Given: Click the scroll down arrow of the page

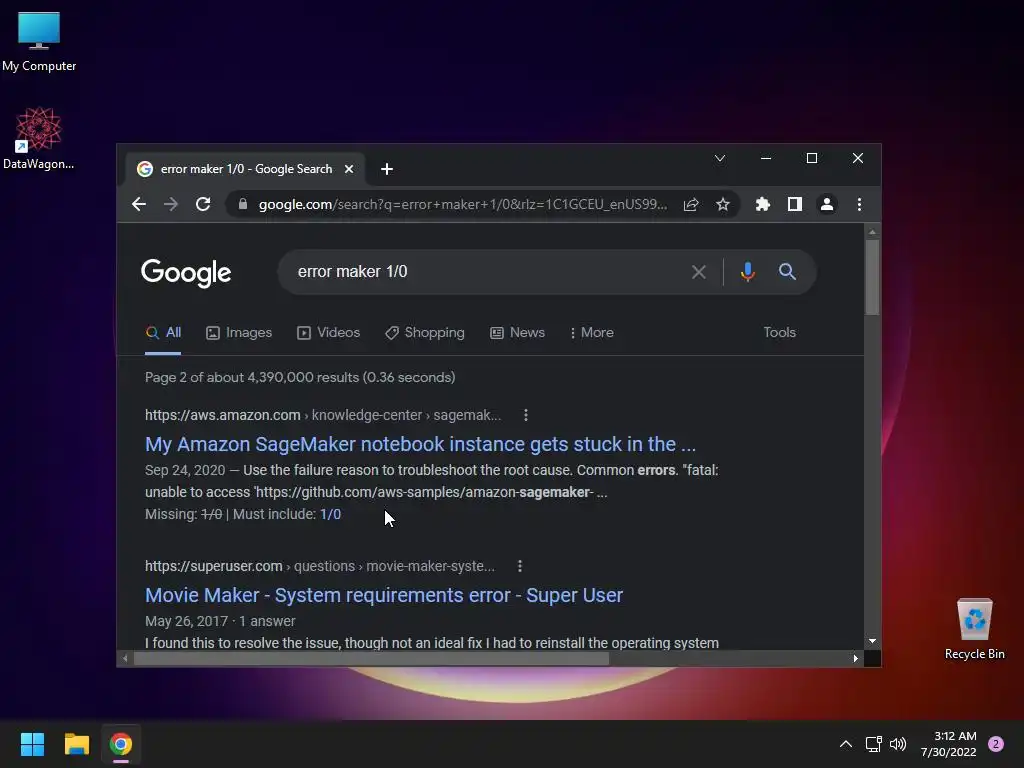Looking at the screenshot, I should pos(872,641).
